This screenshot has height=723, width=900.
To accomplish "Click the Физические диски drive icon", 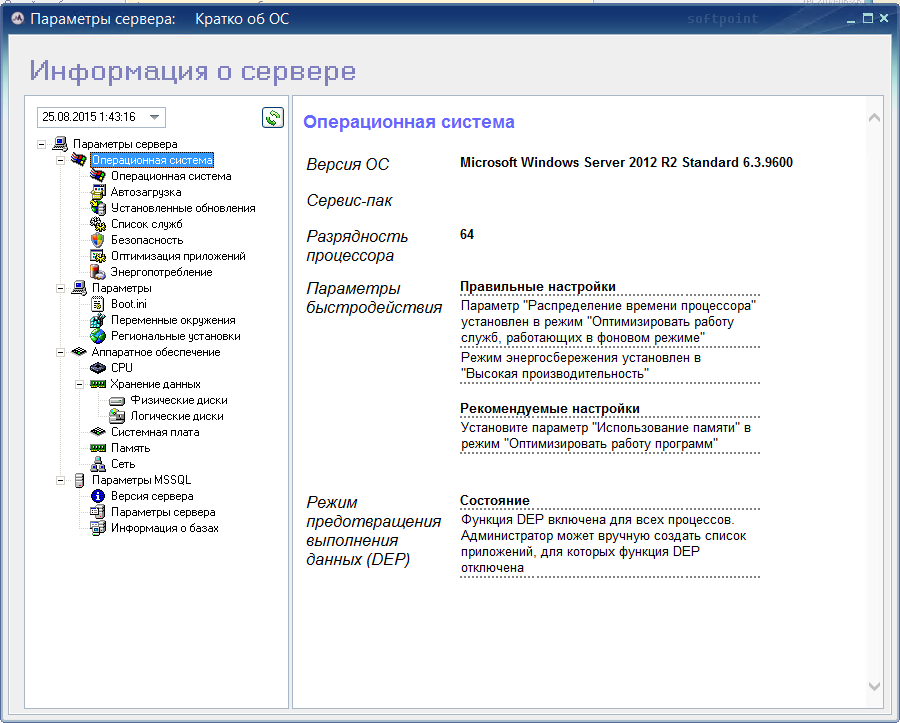I will 117,401.
